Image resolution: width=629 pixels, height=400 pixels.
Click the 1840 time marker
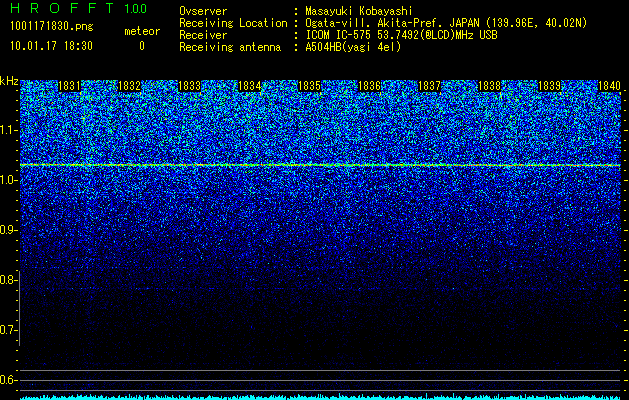pos(609,86)
